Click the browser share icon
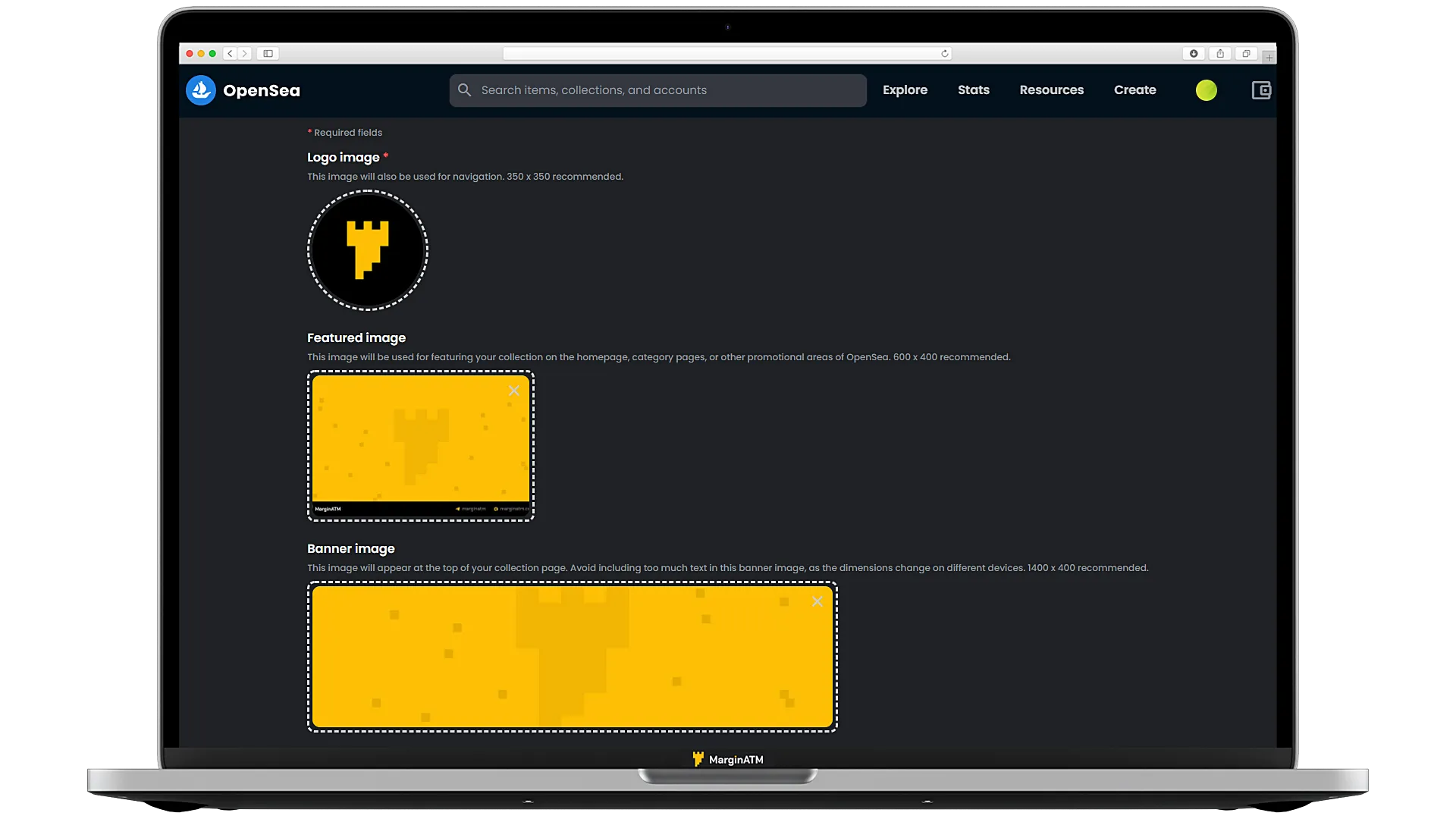Viewport: 1456px width, 819px height. pos(1220,53)
